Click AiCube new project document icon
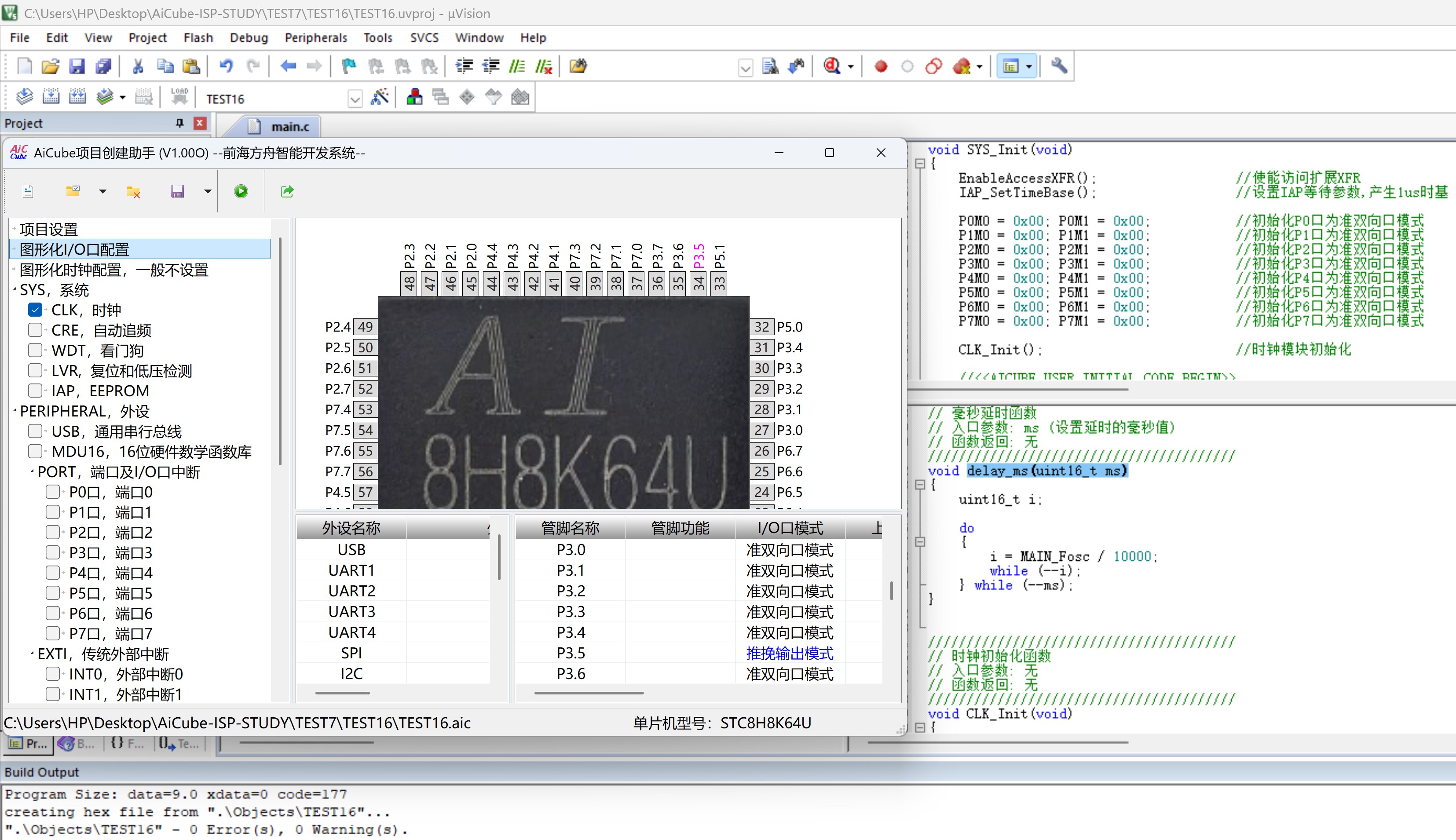 28,192
